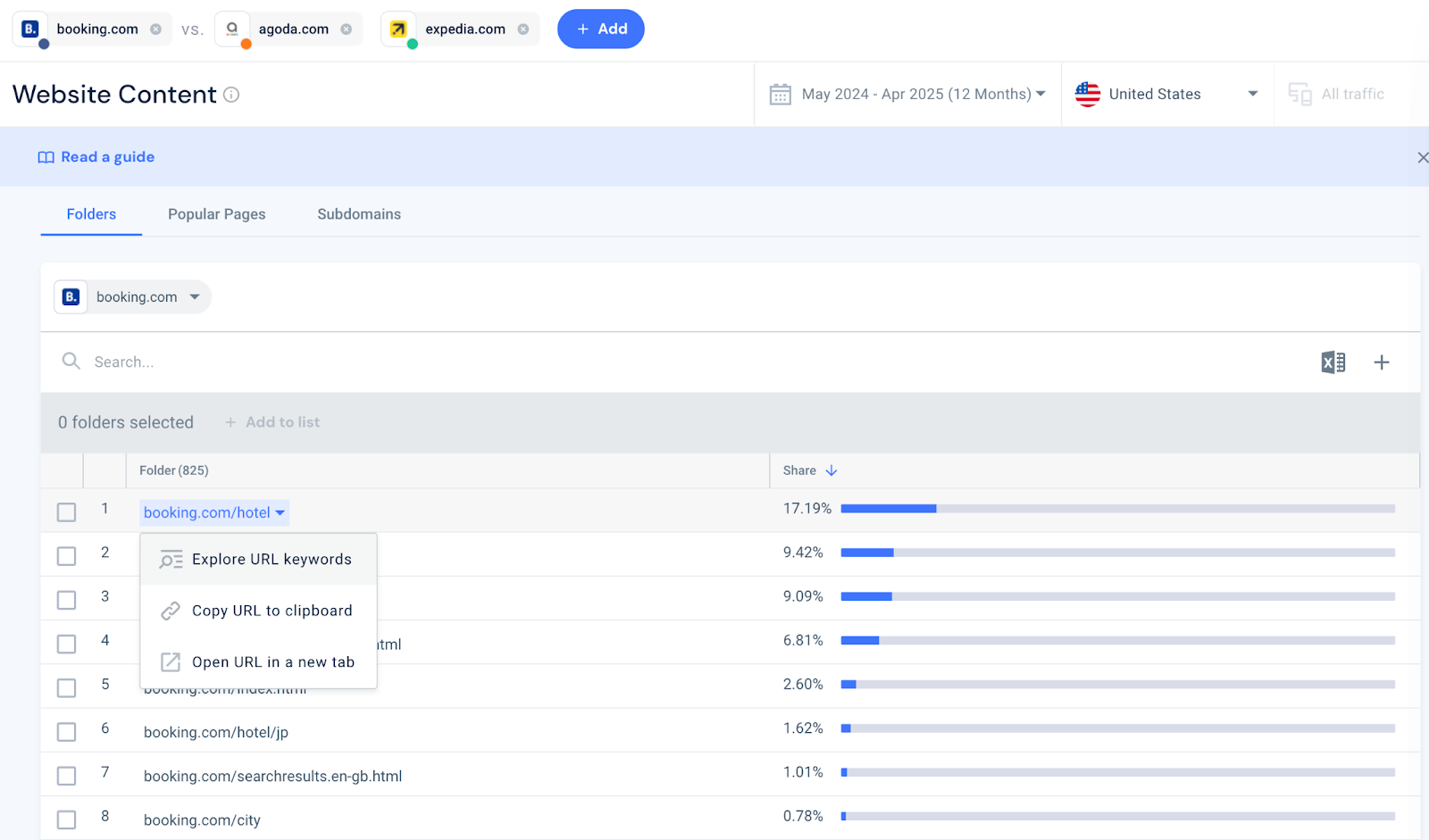
Task: Click the Explore URL keywords icon
Action: (171, 560)
